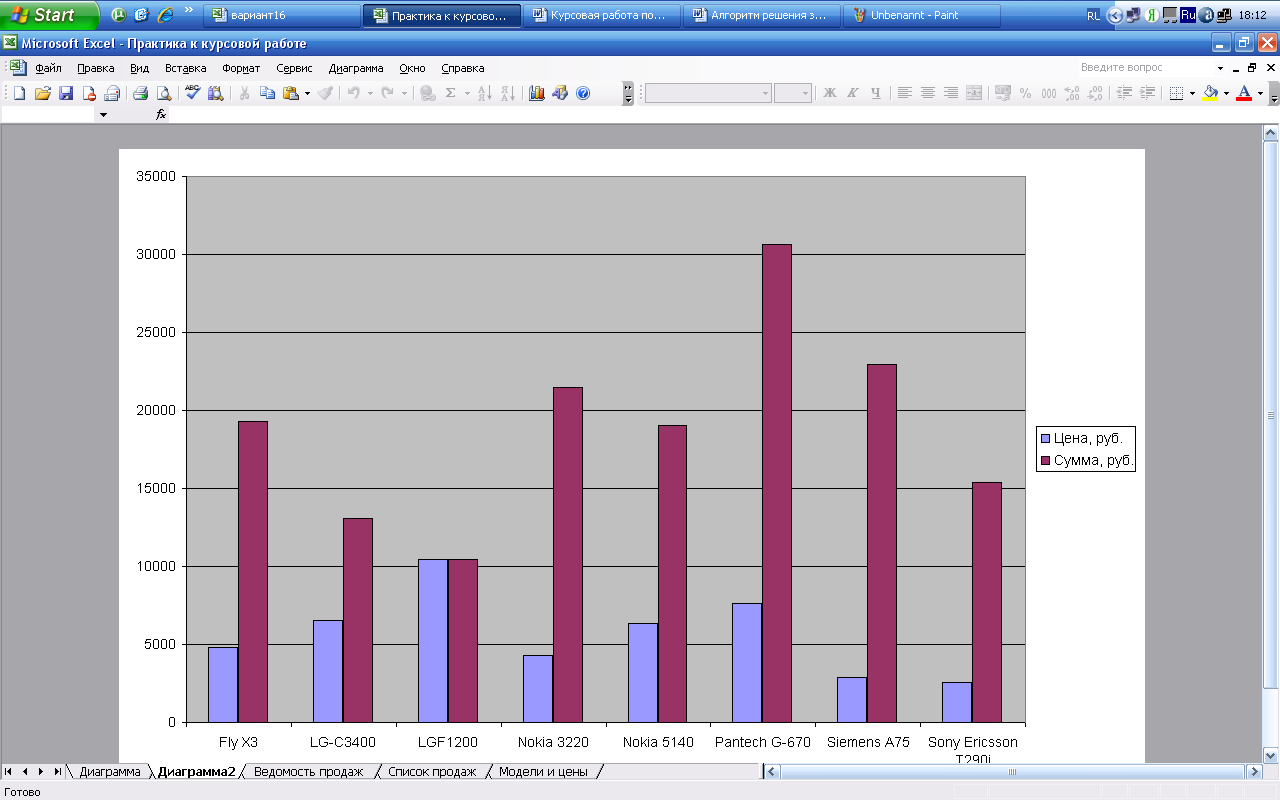Expand the AutoSum dropdown arrow
This screenshot has height=800, width=1280.
467,93
